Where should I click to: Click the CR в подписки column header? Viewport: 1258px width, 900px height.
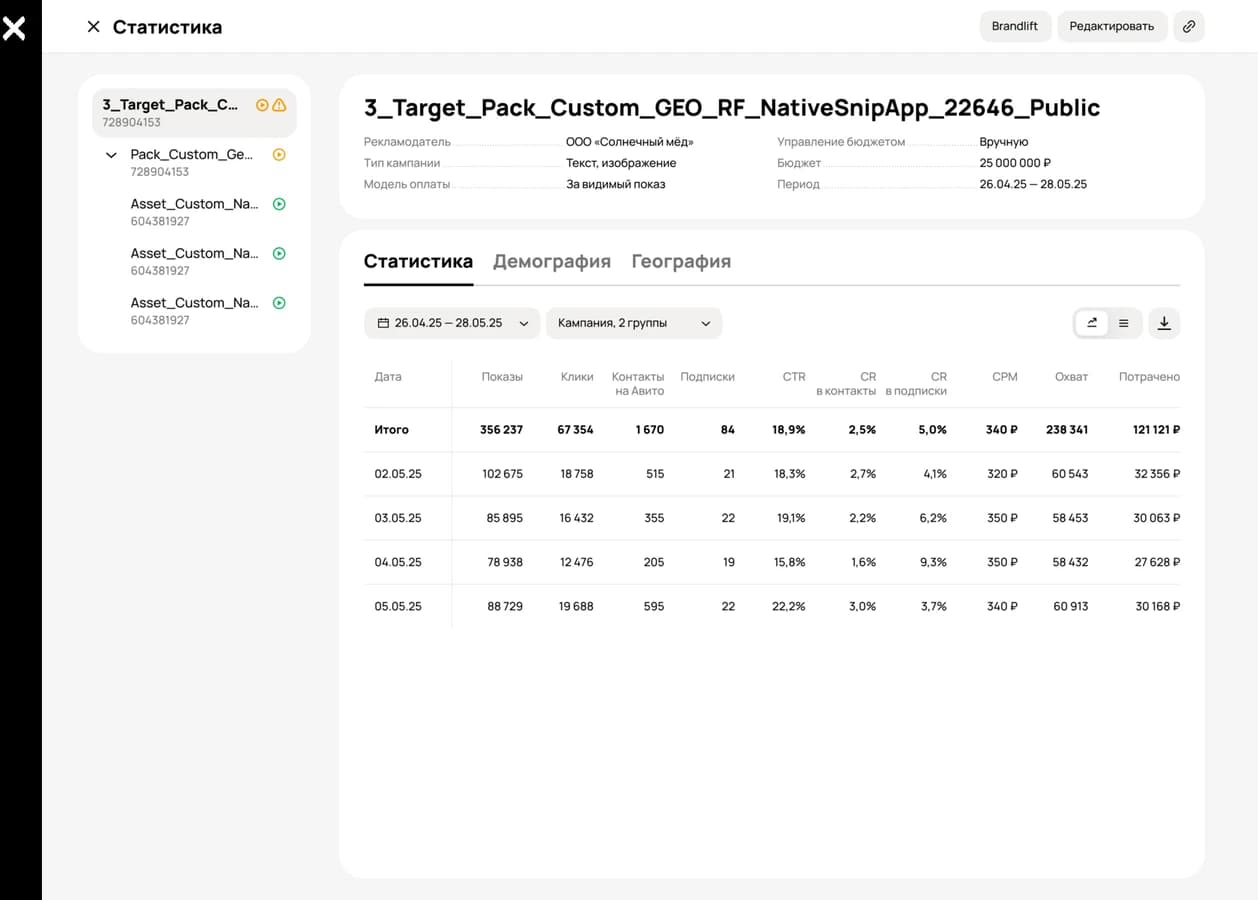point(916,384)
